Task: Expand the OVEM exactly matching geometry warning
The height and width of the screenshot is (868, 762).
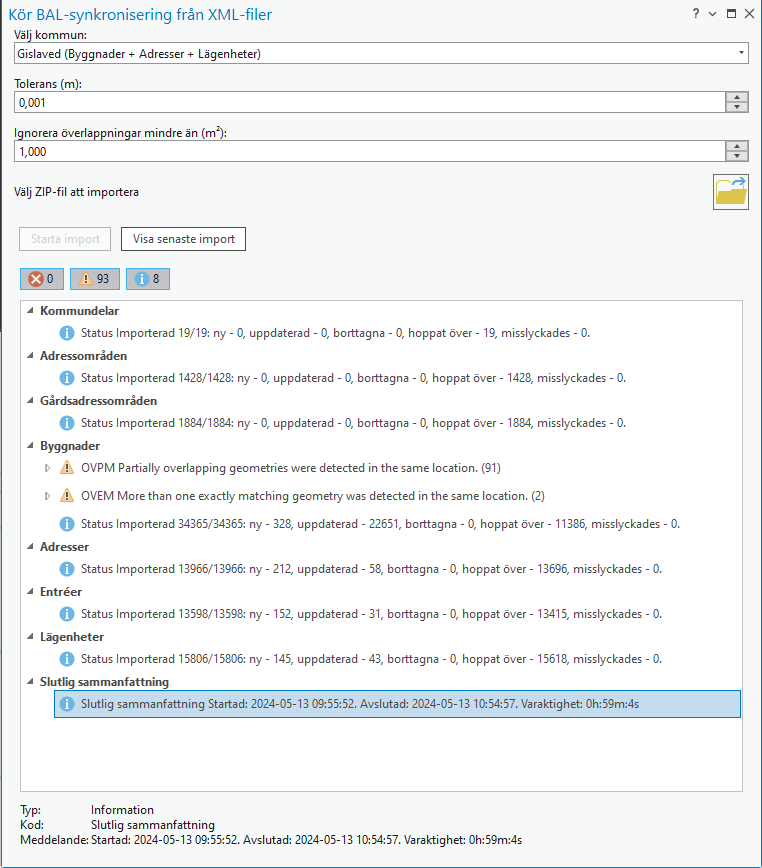Action: (x=46, y=496)
